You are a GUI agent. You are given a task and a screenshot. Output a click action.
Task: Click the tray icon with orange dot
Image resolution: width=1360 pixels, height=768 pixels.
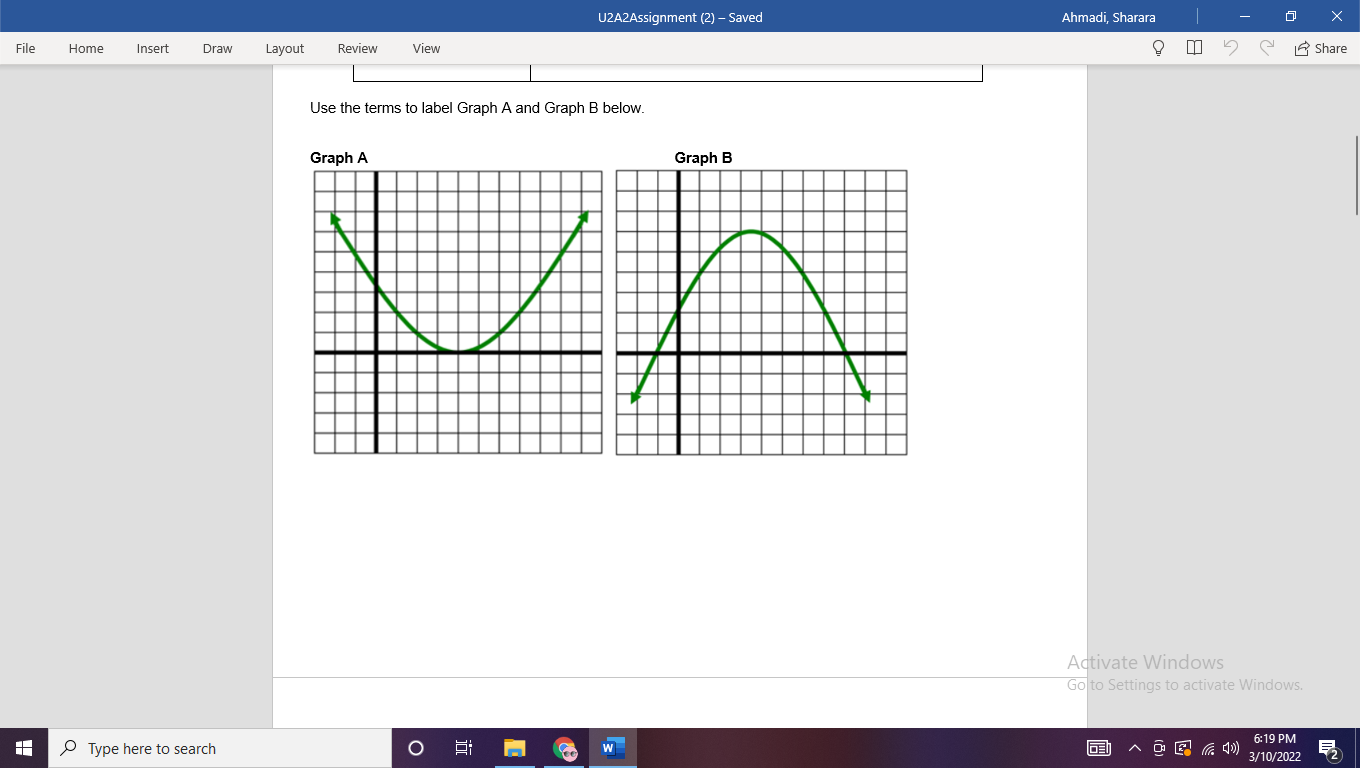1184,748
